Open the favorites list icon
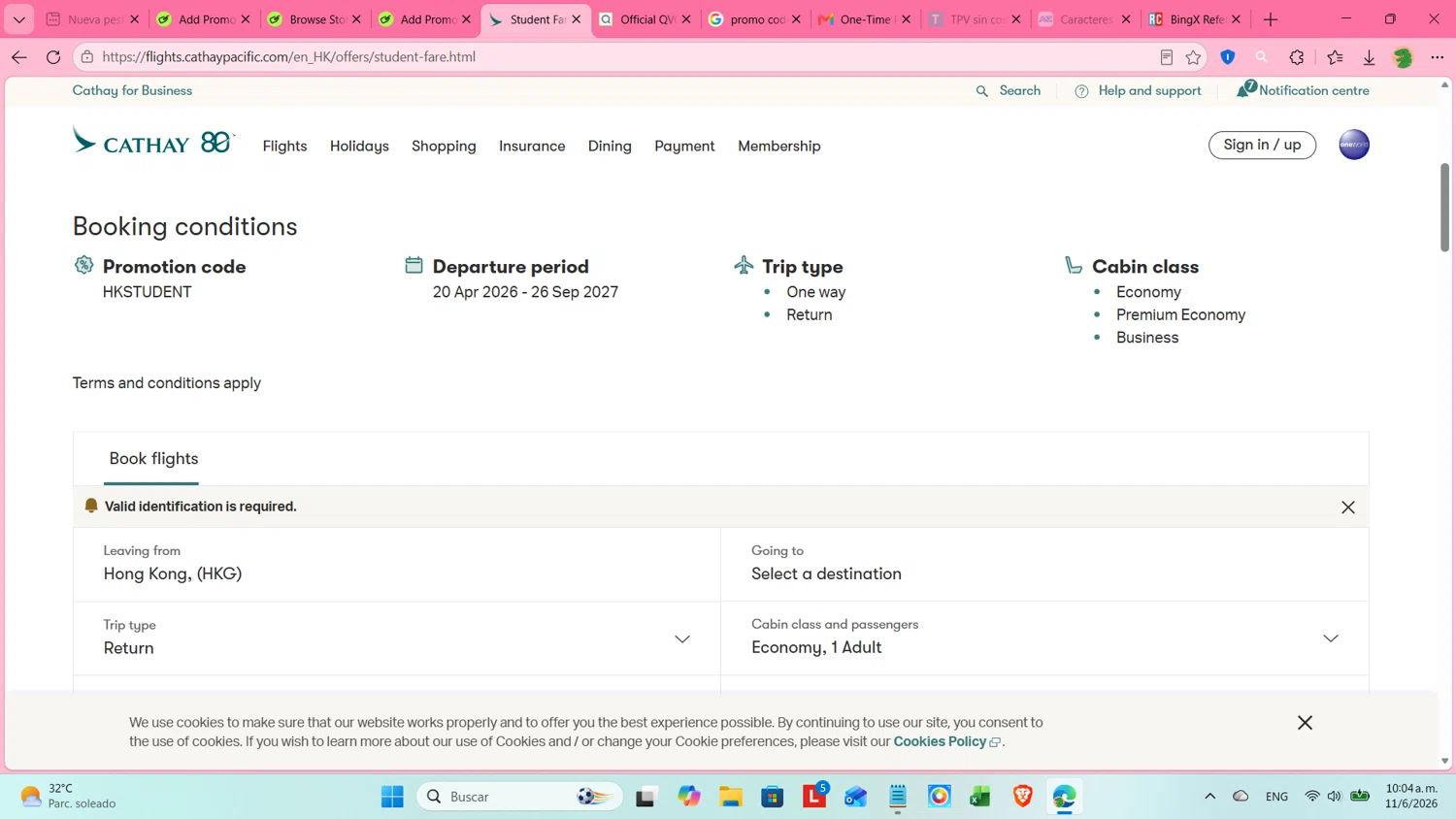Viewport: 1456px width, 819px height. point(1335,57)
